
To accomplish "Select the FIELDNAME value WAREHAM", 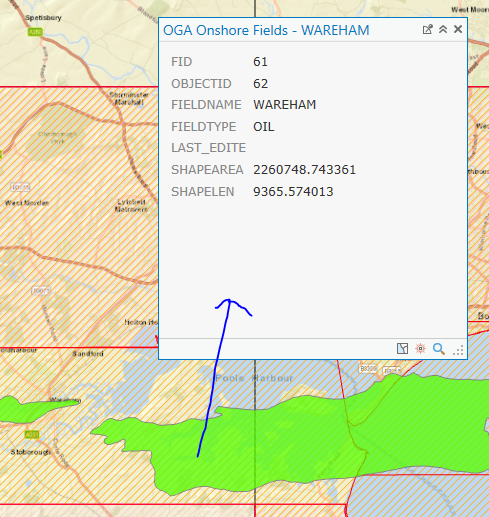I will pyautogui.click(x=285, y=105).
